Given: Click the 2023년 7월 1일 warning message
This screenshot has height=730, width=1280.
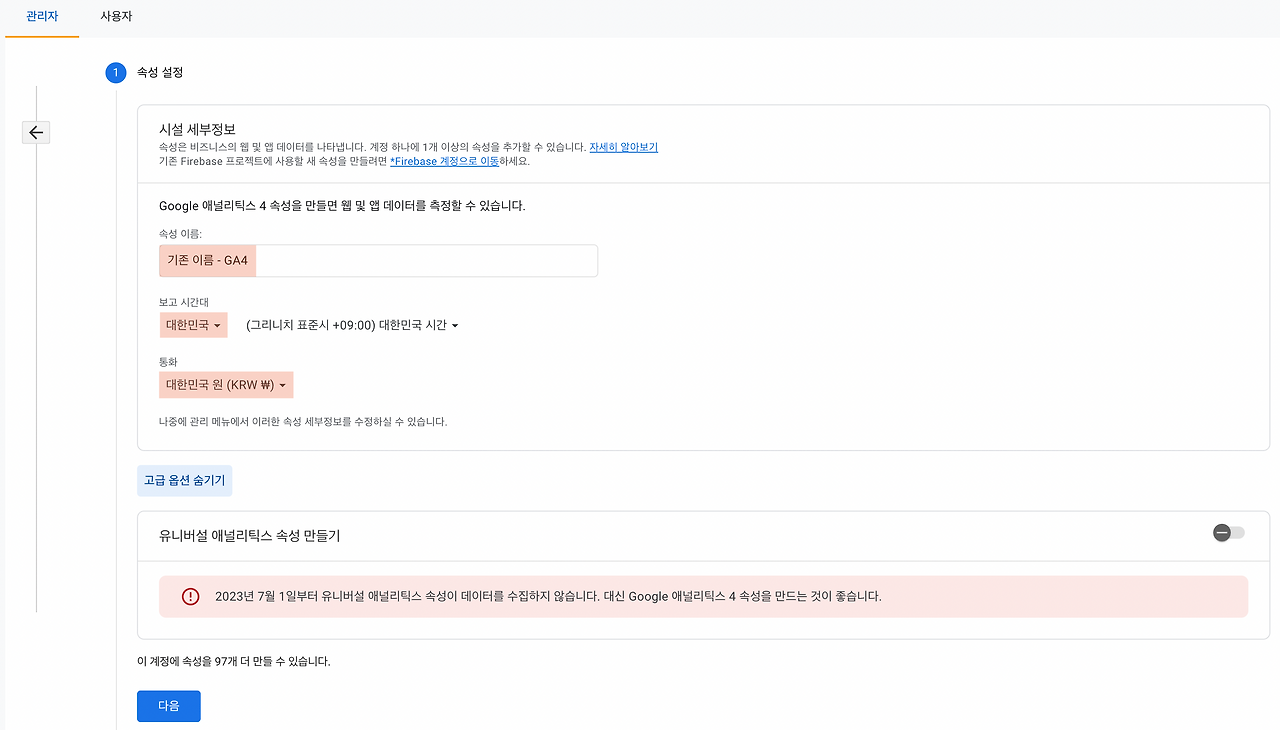Looking at the screenshot, I should click(x=548, y=596).
